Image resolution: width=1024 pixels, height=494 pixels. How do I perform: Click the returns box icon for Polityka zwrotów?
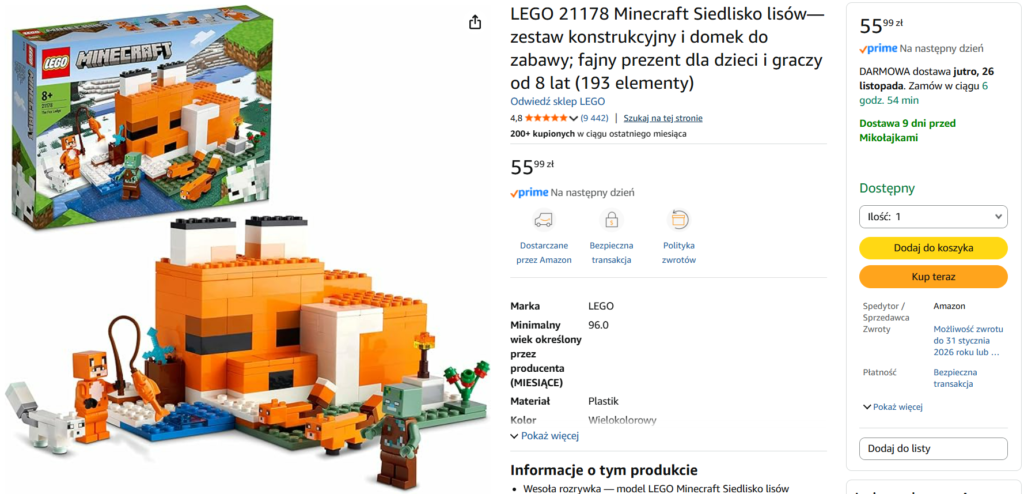point(679,220)
